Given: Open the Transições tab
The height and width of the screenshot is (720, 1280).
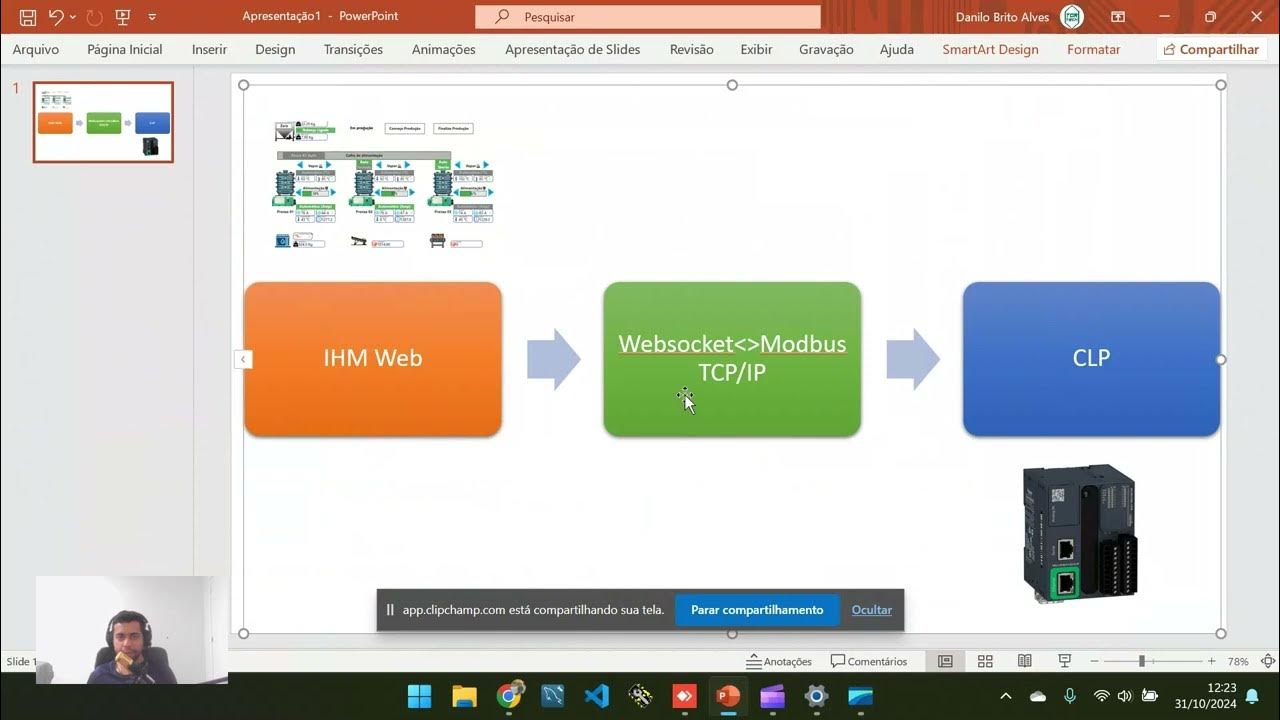Looking at the screenshot, I should click(353, 49).
